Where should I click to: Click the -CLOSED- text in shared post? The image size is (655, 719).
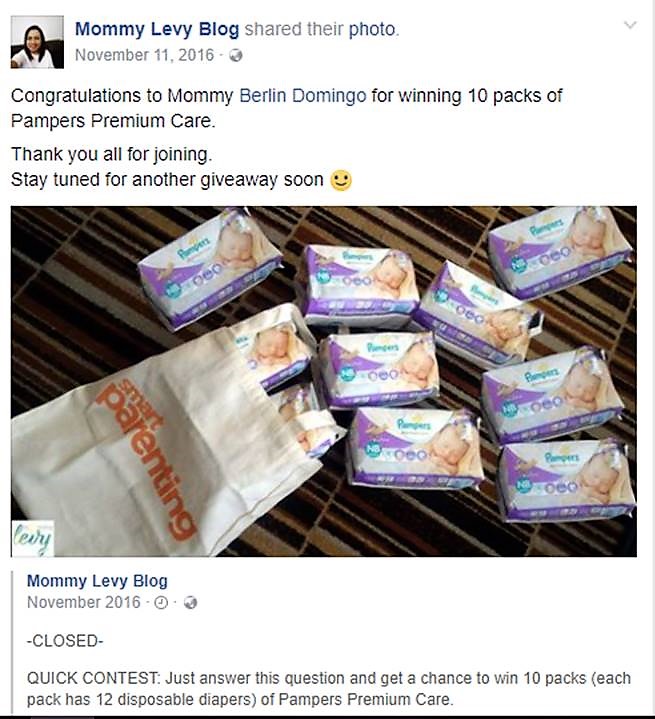[65, 641]
